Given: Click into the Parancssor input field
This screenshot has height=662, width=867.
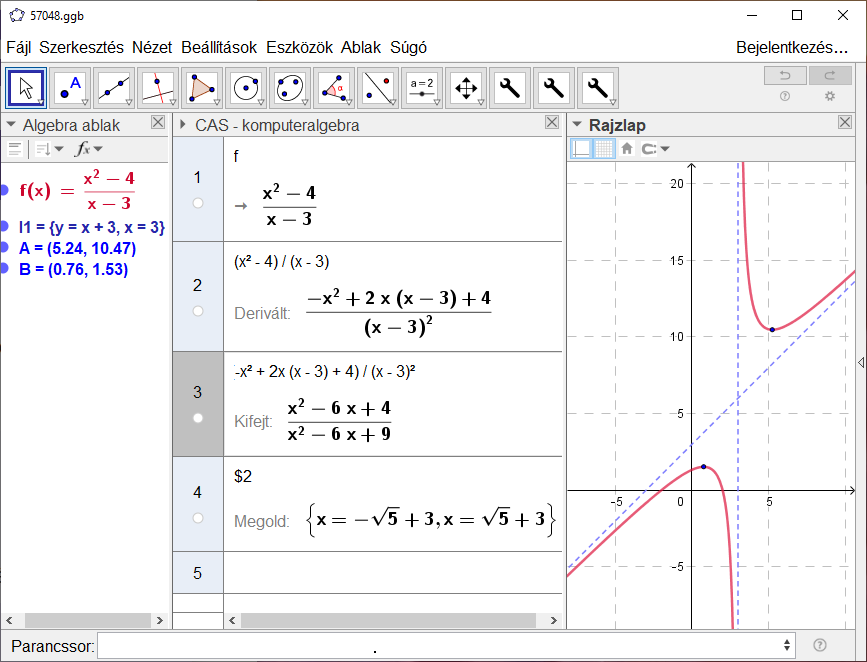Looking at the screenshot, I should 440,646.
